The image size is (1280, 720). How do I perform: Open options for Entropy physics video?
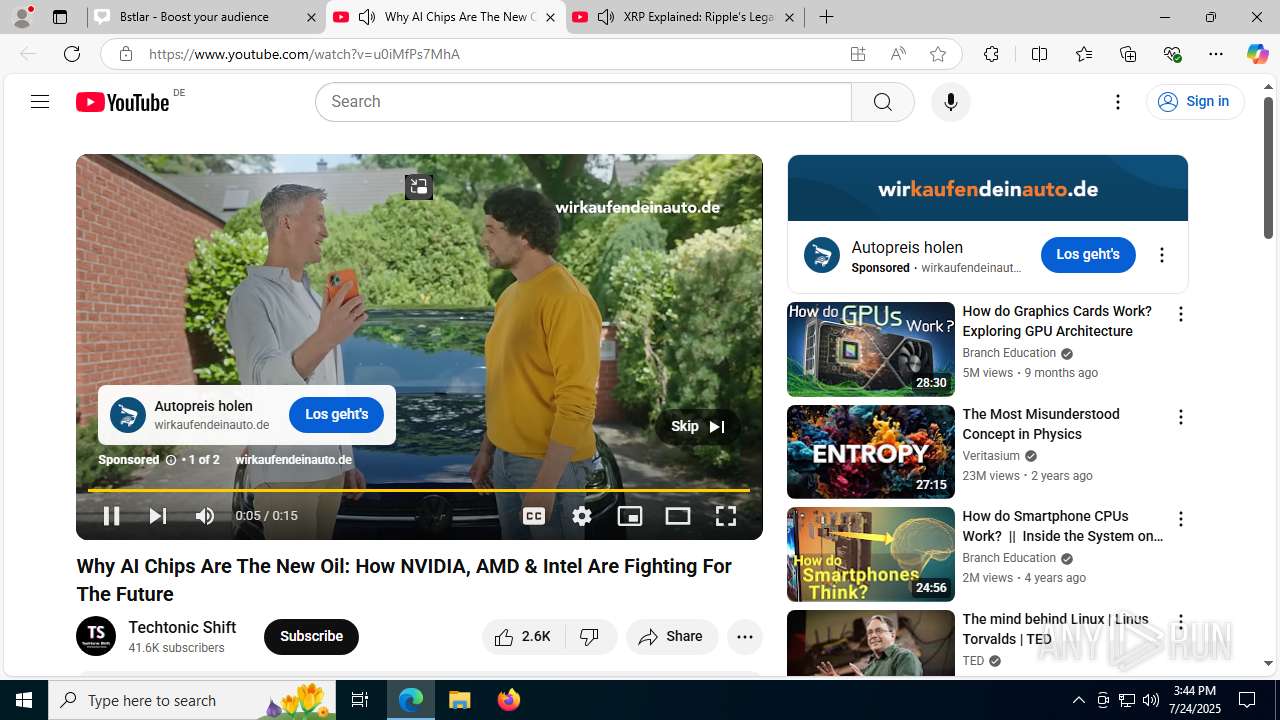(x=1181, y=417)
